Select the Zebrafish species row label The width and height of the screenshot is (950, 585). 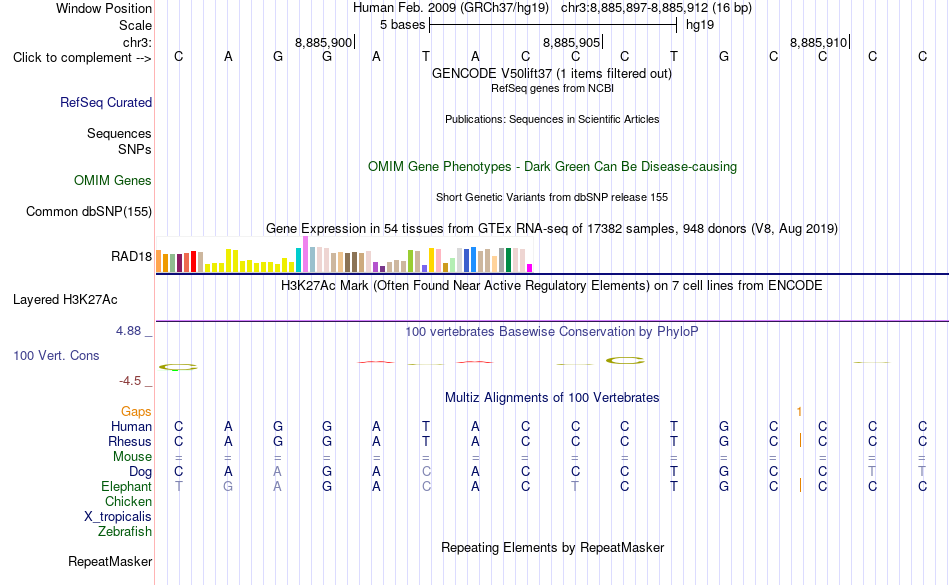coord(125,531)
